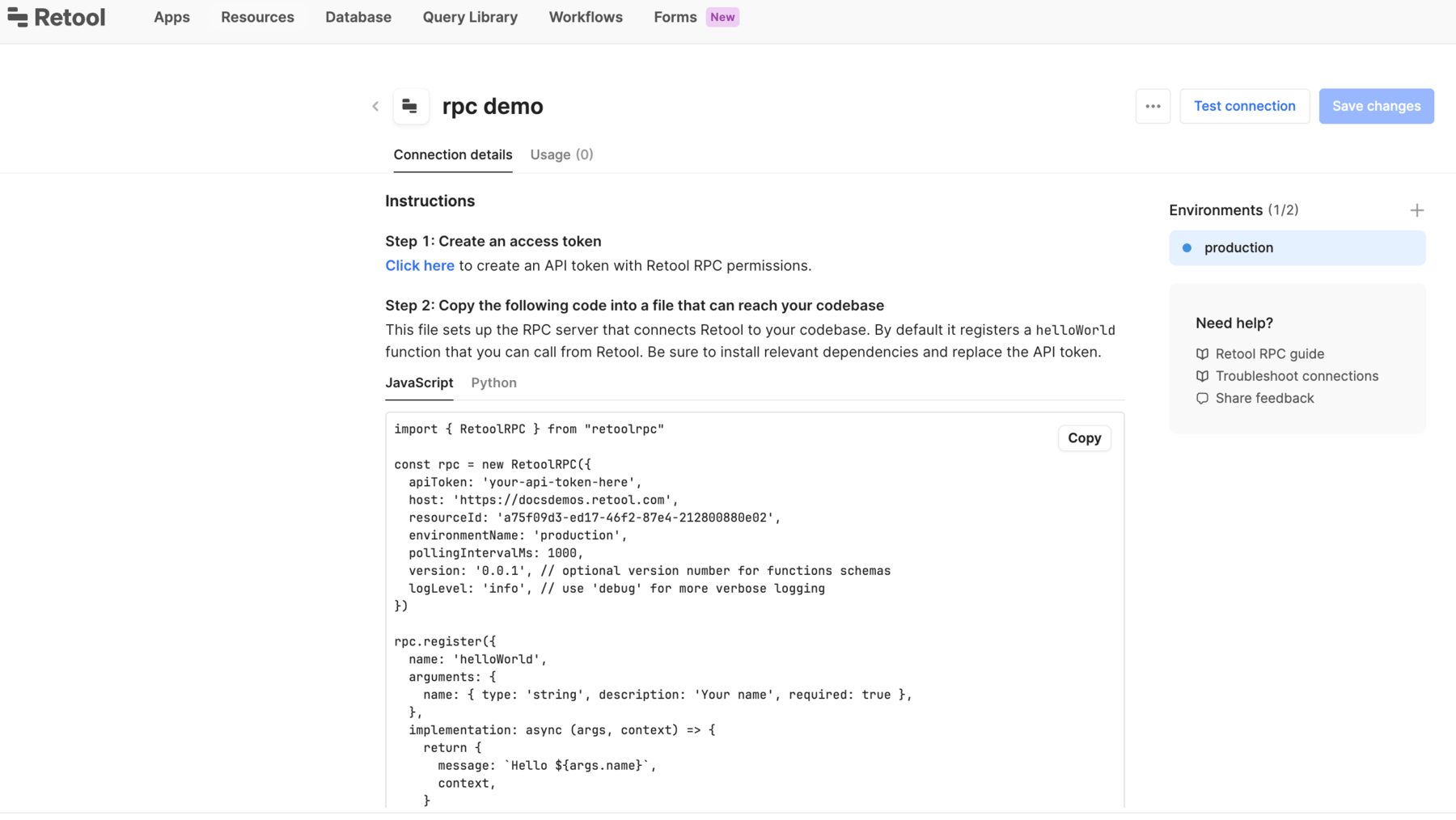Click the Instructions heading

tap(430, 201)
